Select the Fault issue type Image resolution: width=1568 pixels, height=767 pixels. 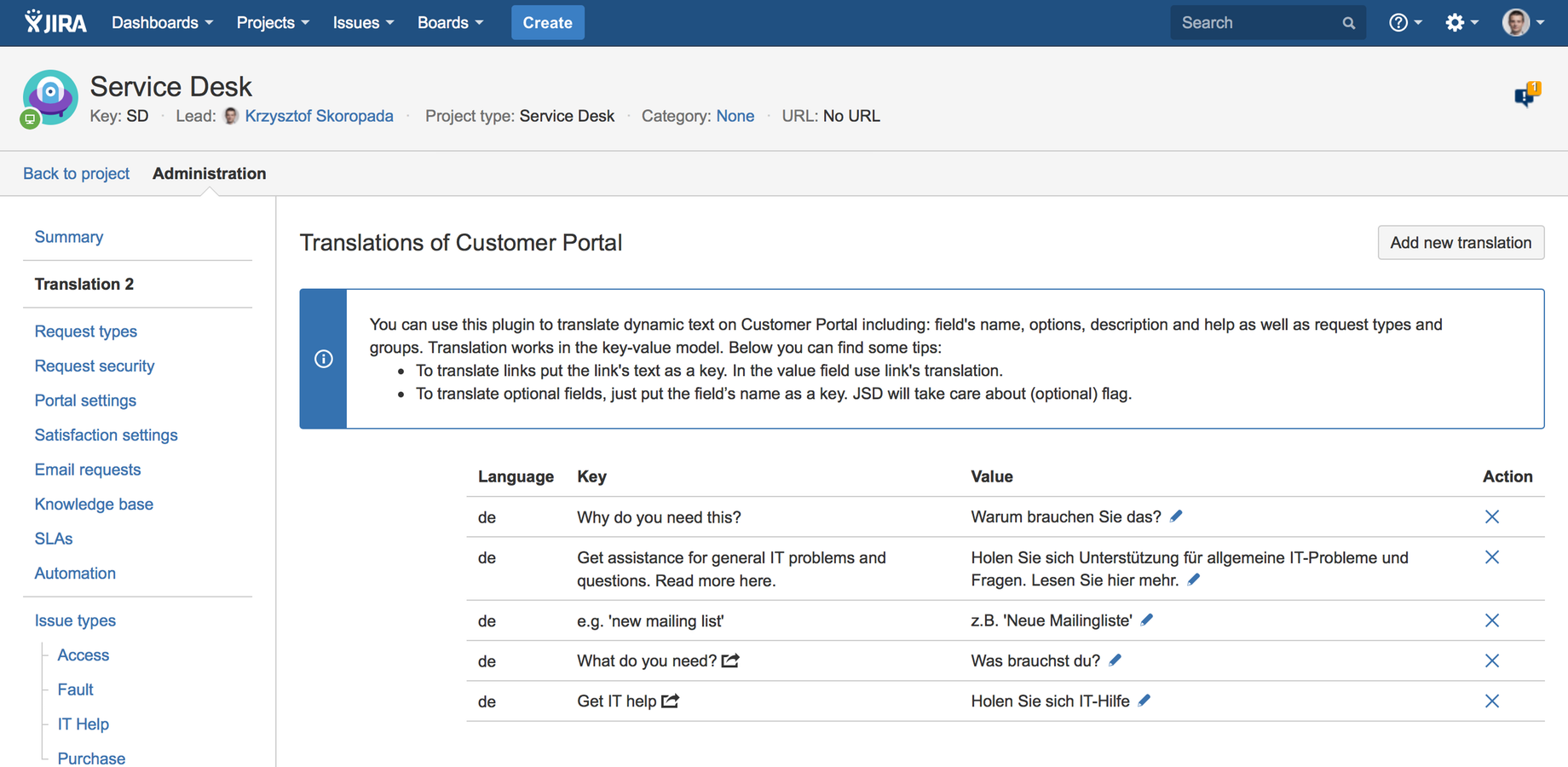click(76, 689)
